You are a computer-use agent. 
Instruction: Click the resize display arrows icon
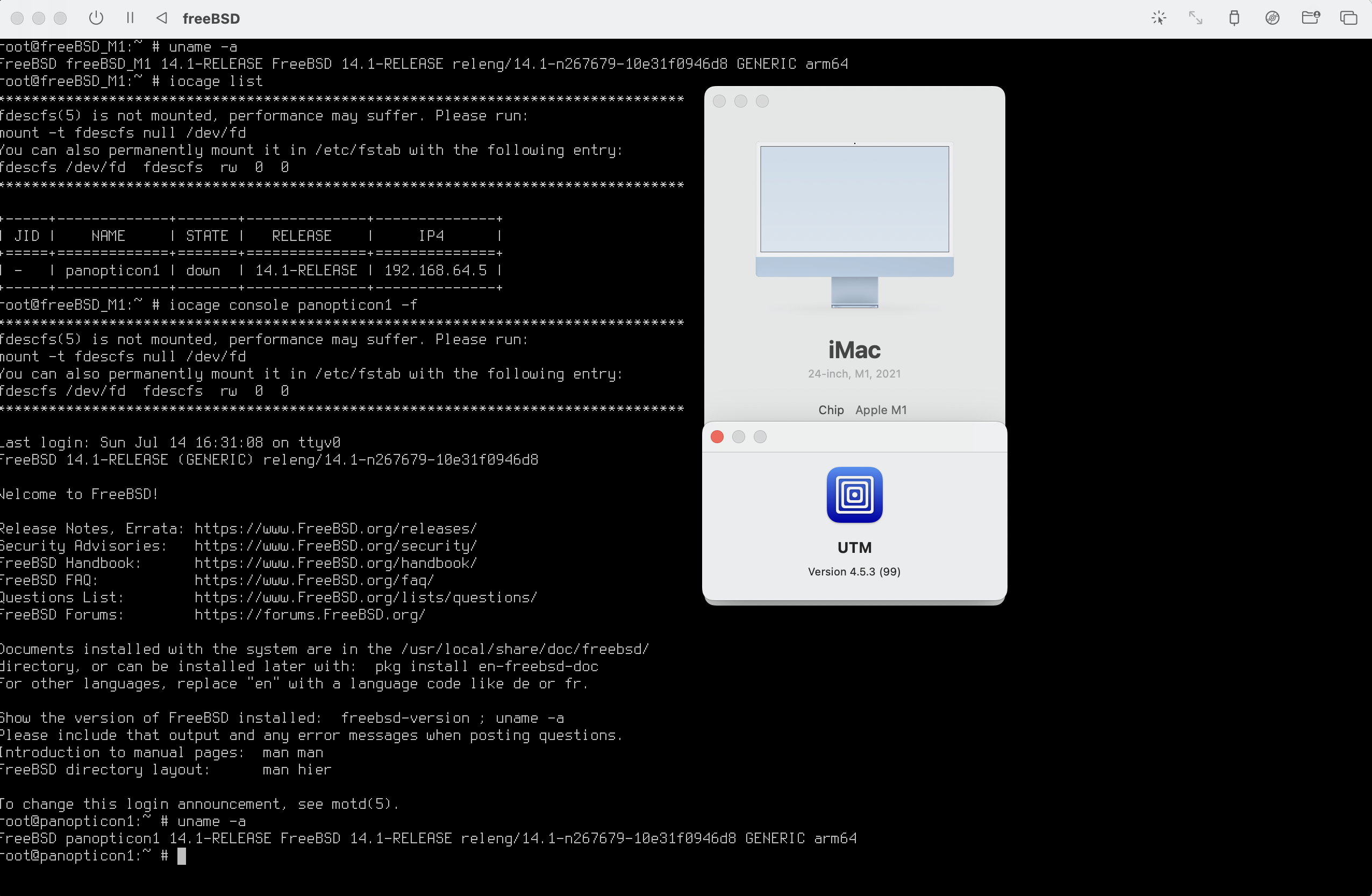1196,18
